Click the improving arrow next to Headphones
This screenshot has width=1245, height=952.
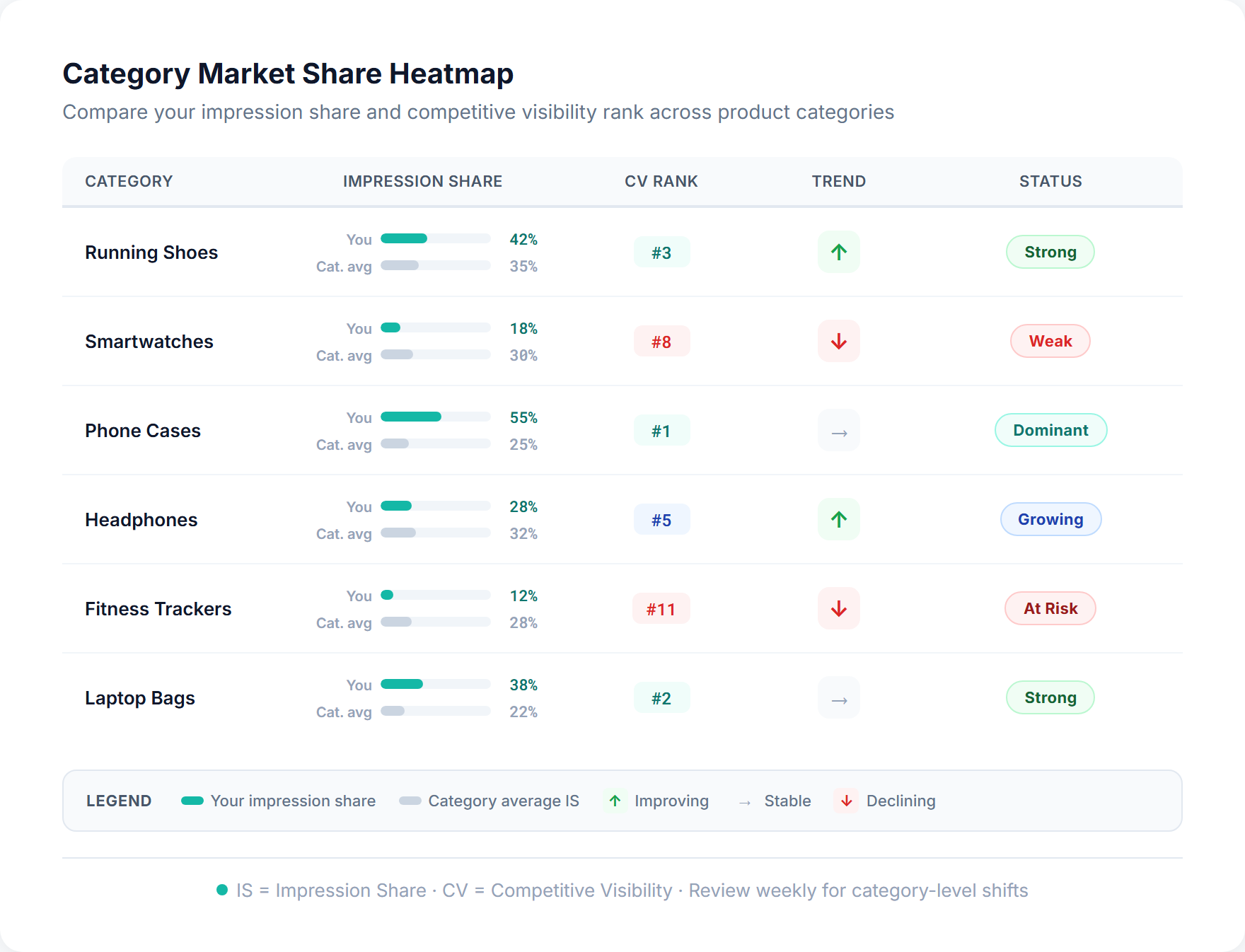point(838,519)
